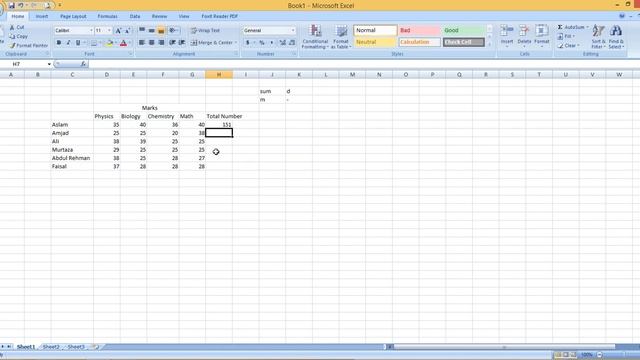Toggle Wrap Text
640x360 pixels.
coord(205,31)
